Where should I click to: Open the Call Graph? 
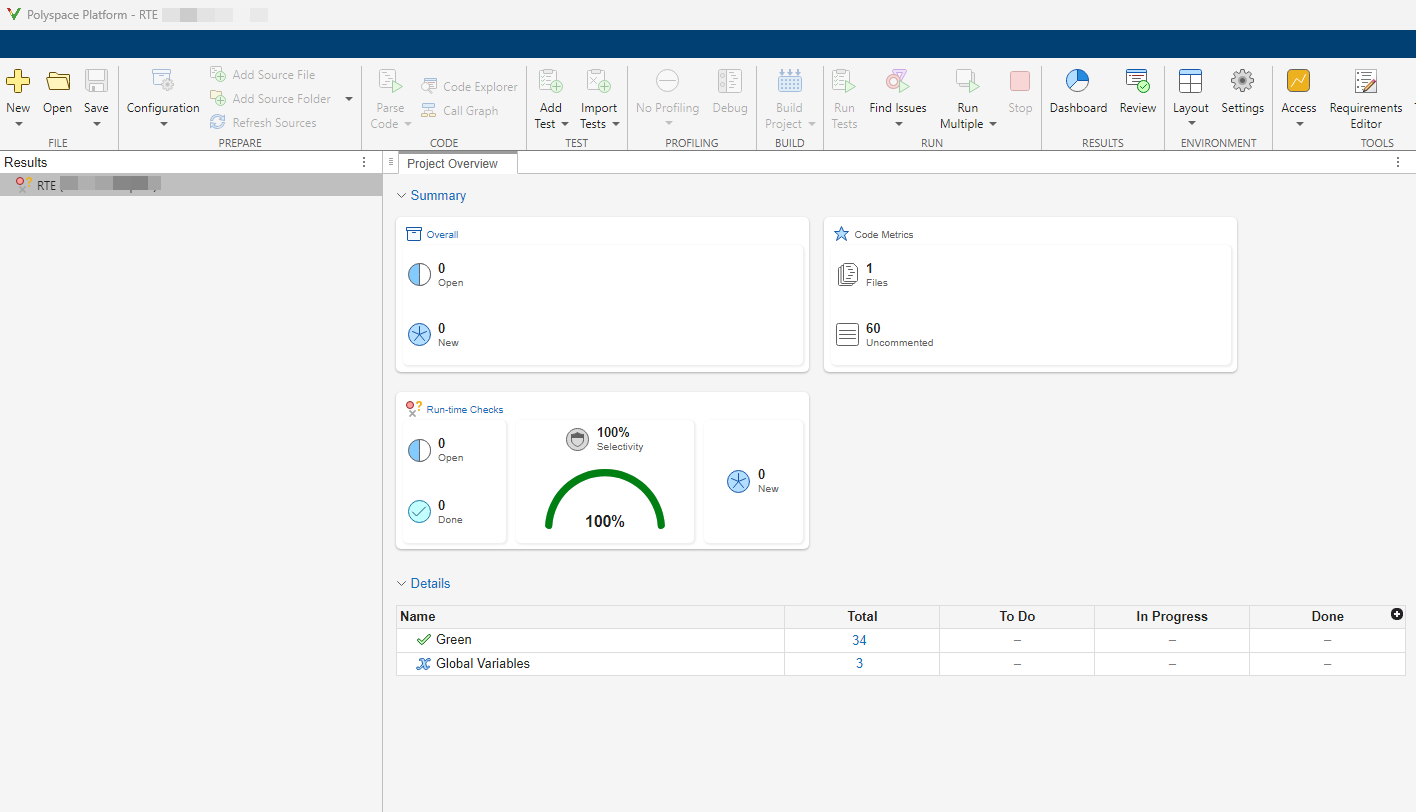point(459,110)
